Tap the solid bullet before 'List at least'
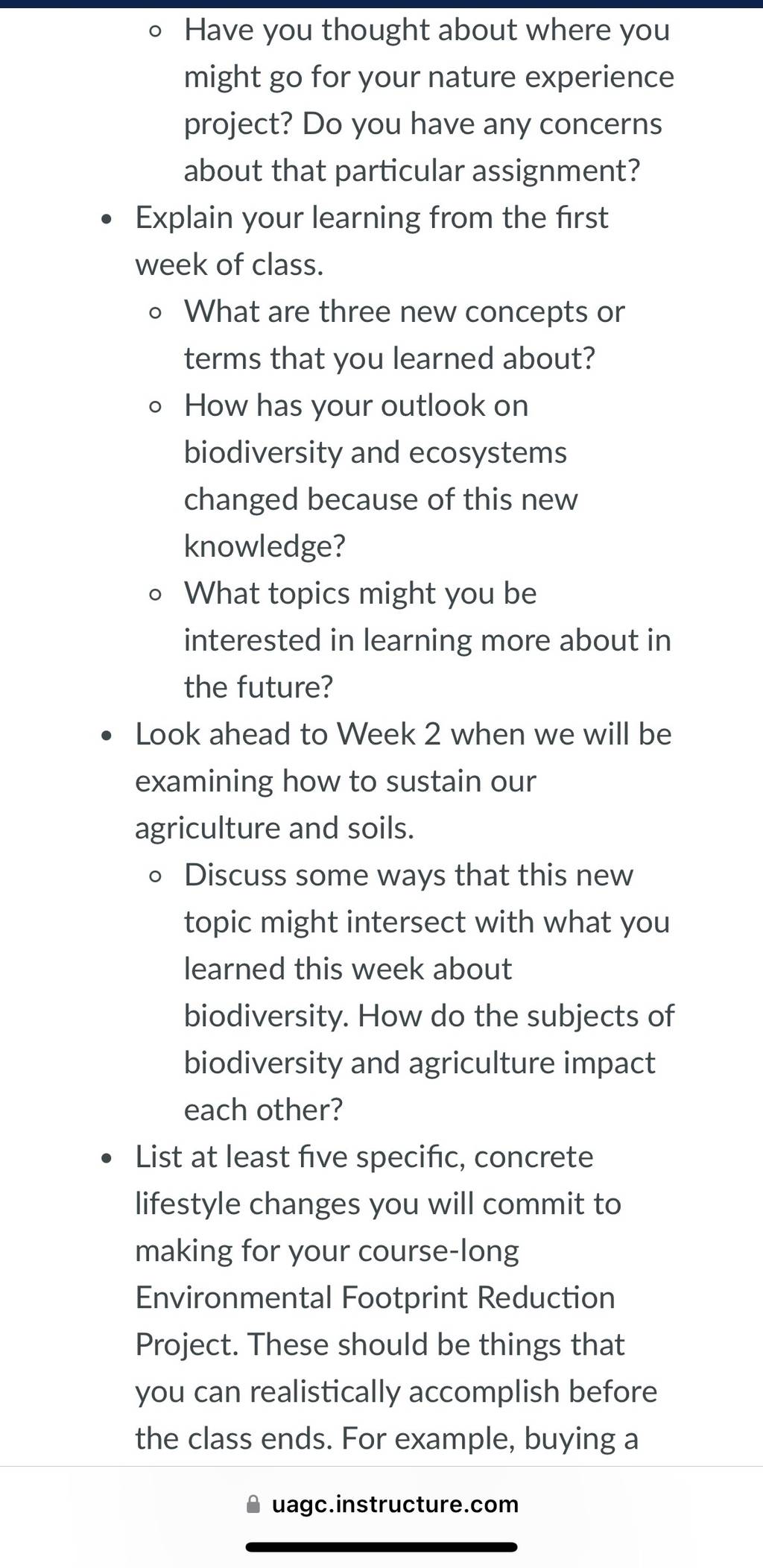The image size is (763, 1568). (x=108, y=1159)
